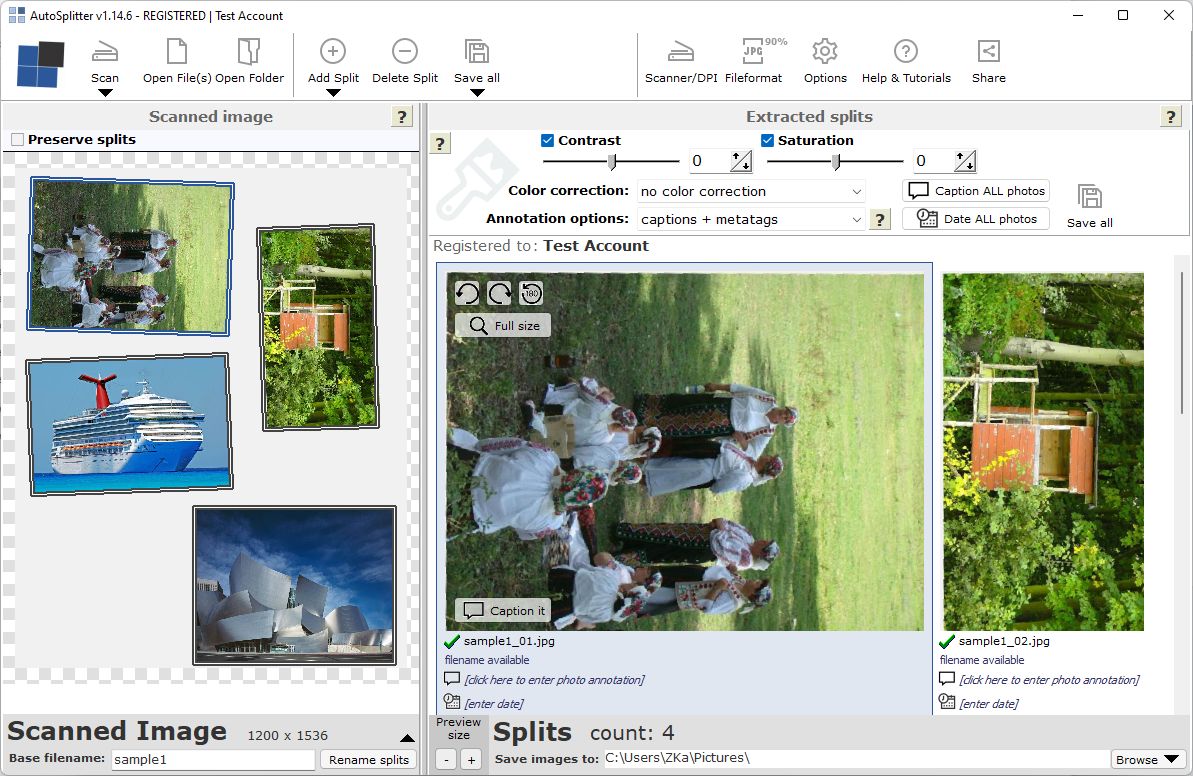Viewport: 1193px width, 776px height.
Task: Click the Full size button
Action: point(503,326)
